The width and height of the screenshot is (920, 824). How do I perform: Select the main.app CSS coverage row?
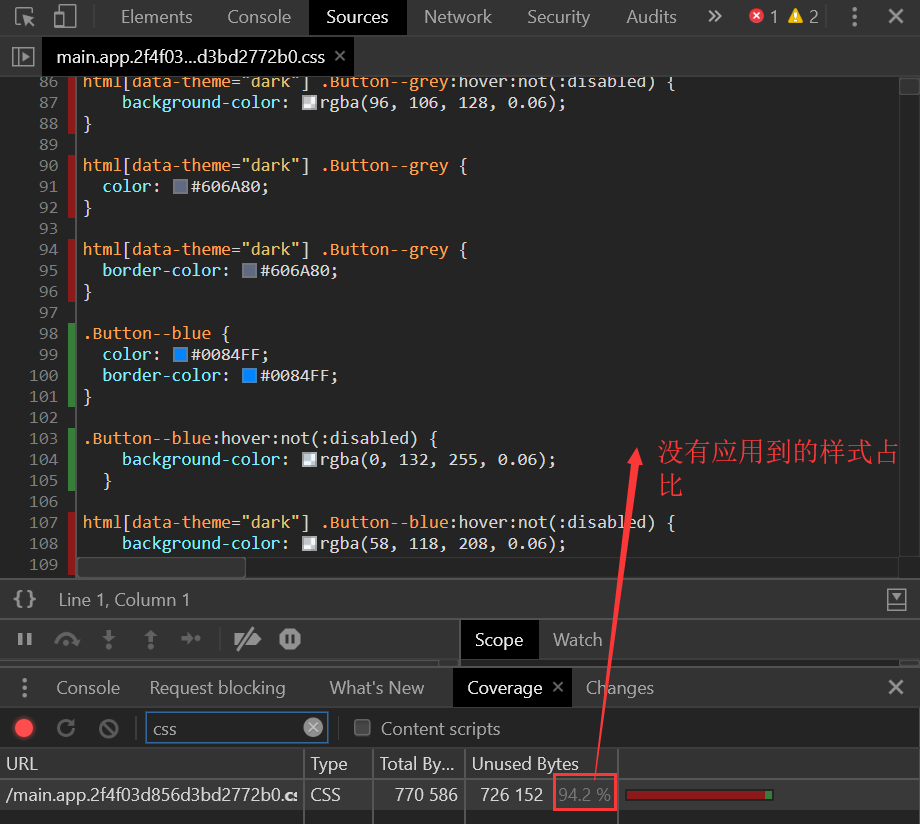tap(460, 795)
